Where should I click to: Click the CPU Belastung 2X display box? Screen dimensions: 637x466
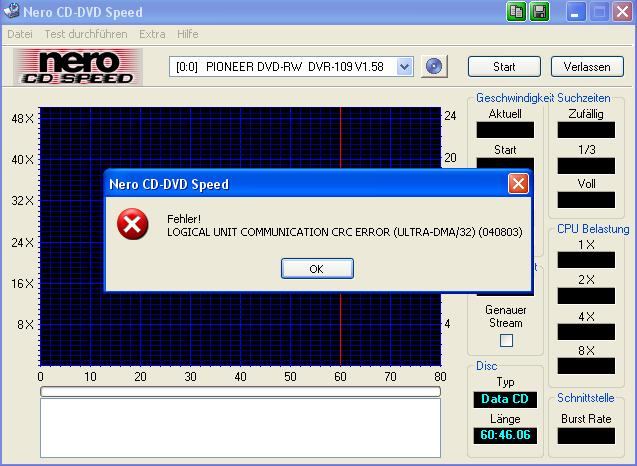tap(586, 296)
